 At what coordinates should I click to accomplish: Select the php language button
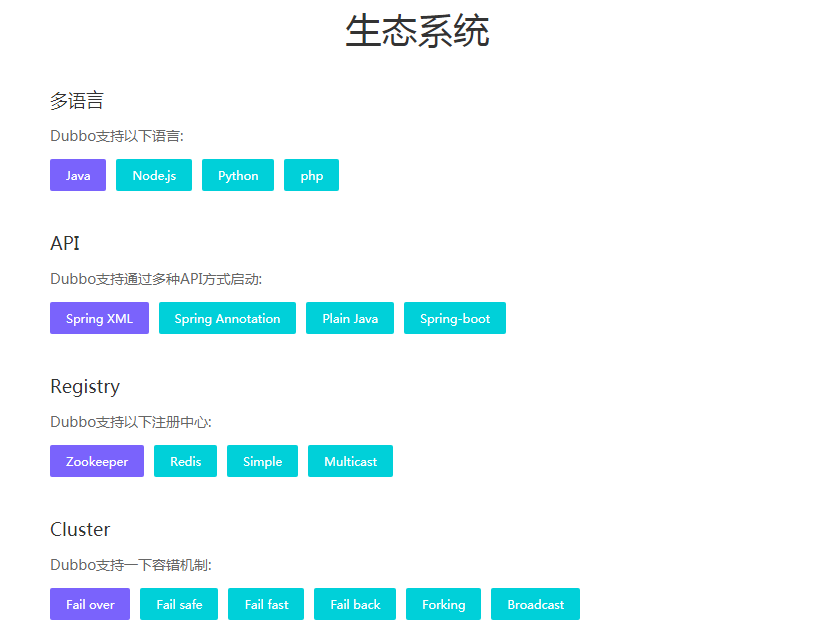[311, 175]
